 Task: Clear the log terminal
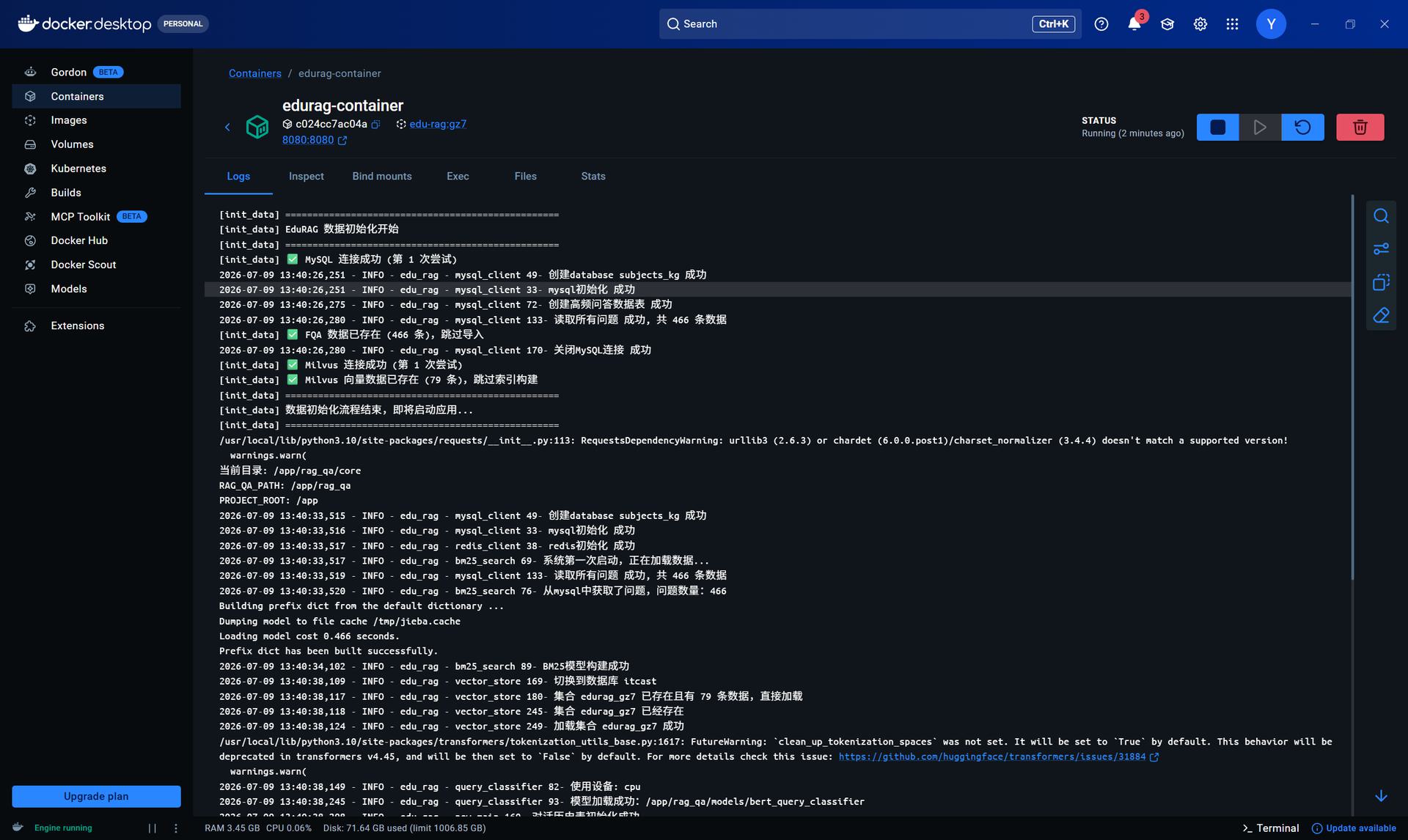click(x=1381, y=315)
